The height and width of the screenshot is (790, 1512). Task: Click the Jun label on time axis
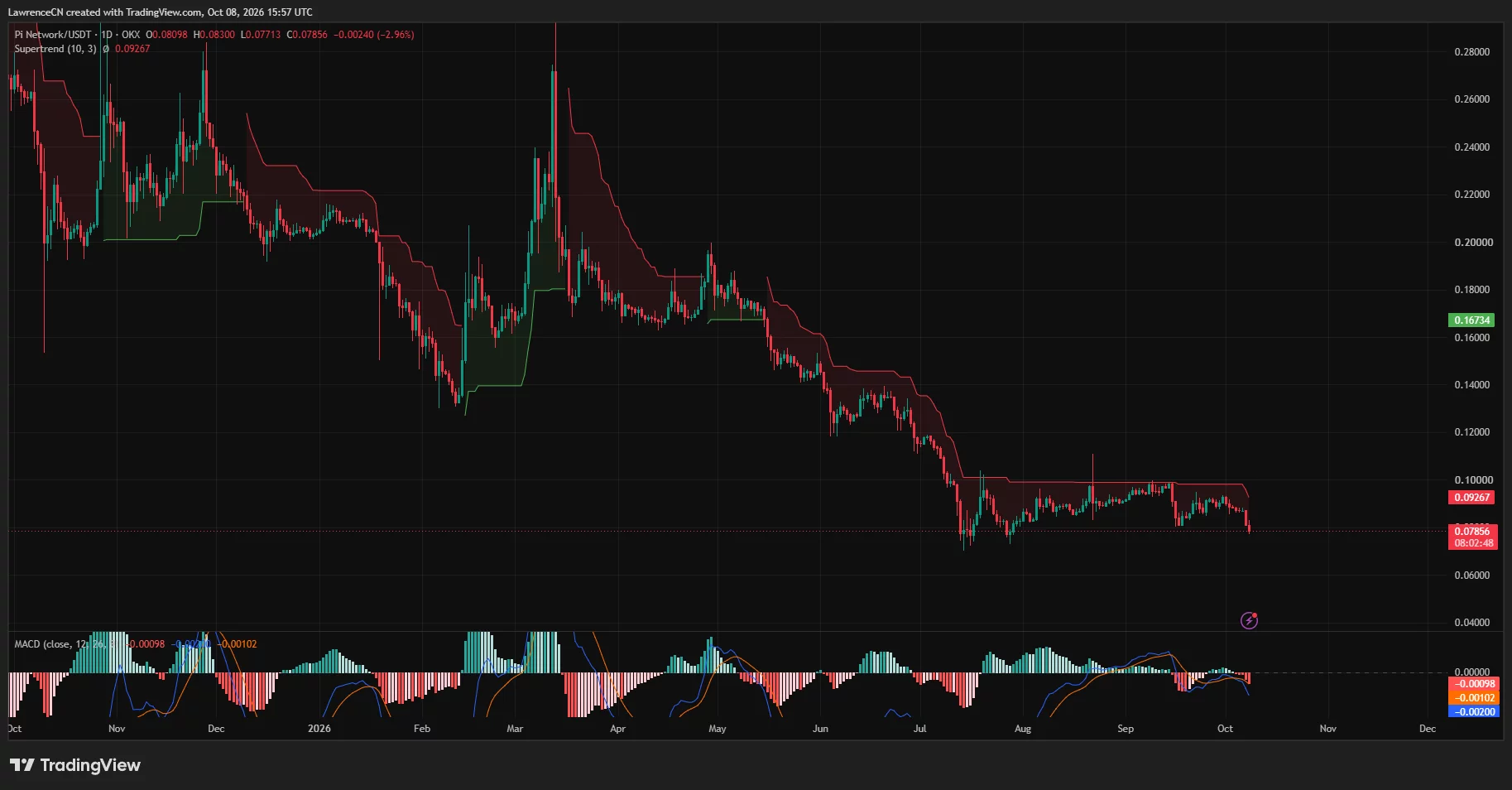[820, 729]
